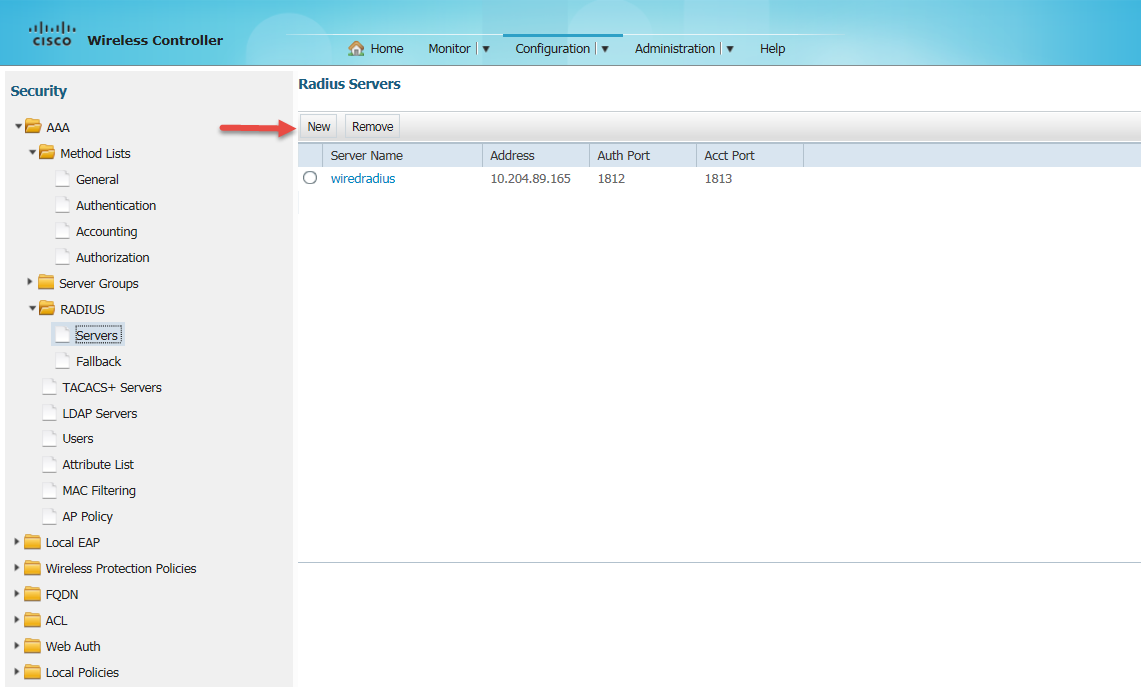Click the Authentication page icon
This screenshot has height=687, width=1141.
click(x=63, y=205)
